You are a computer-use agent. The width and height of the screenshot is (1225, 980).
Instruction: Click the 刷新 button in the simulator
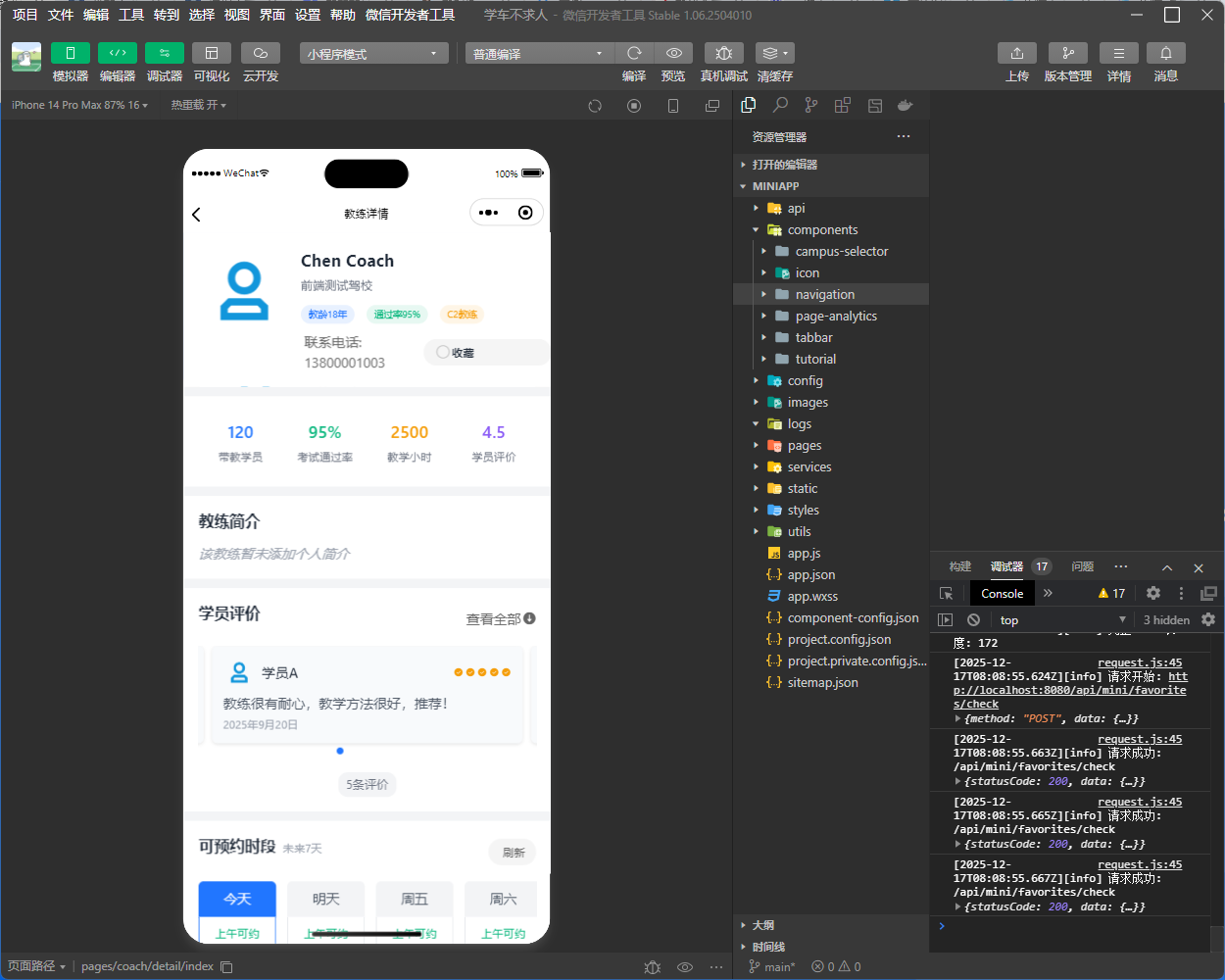pyautogui.click(x=513, y=853)
